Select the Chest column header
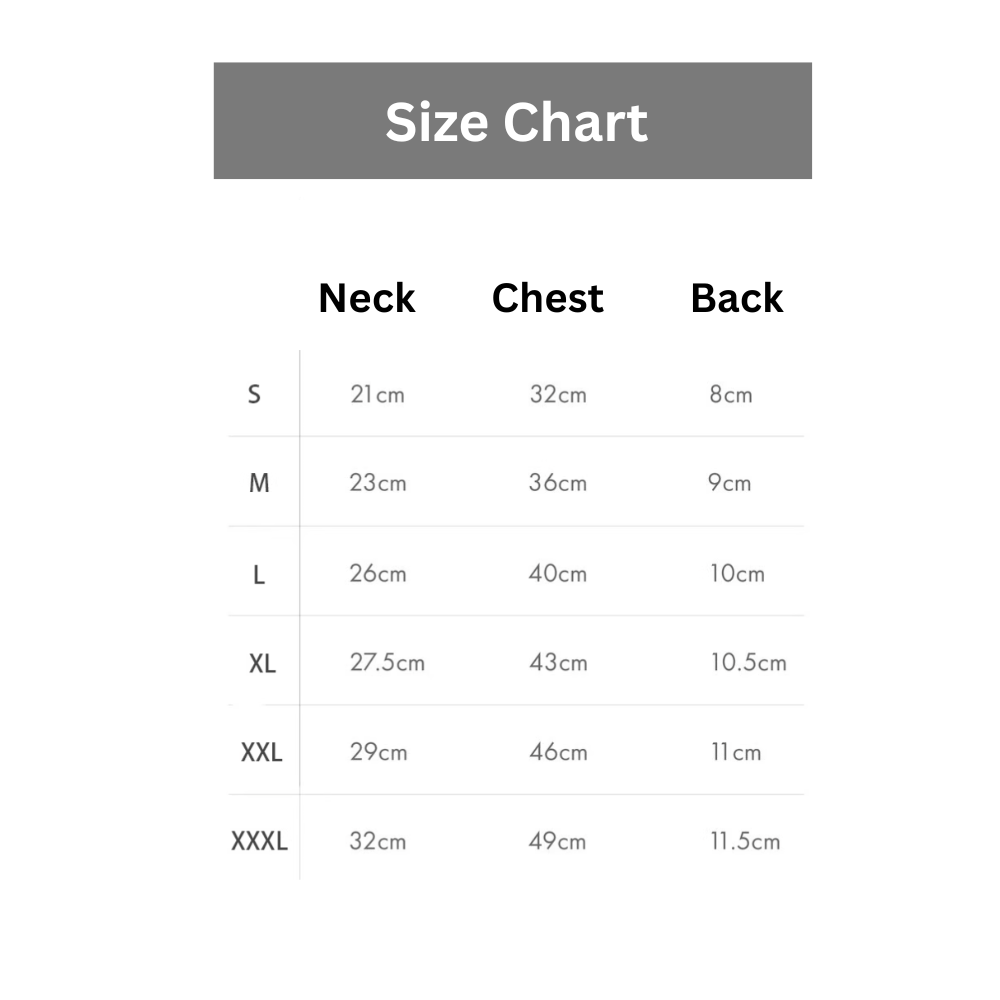The height and width of the screenshot is (1000, 1000). click(x=548, y=298)
